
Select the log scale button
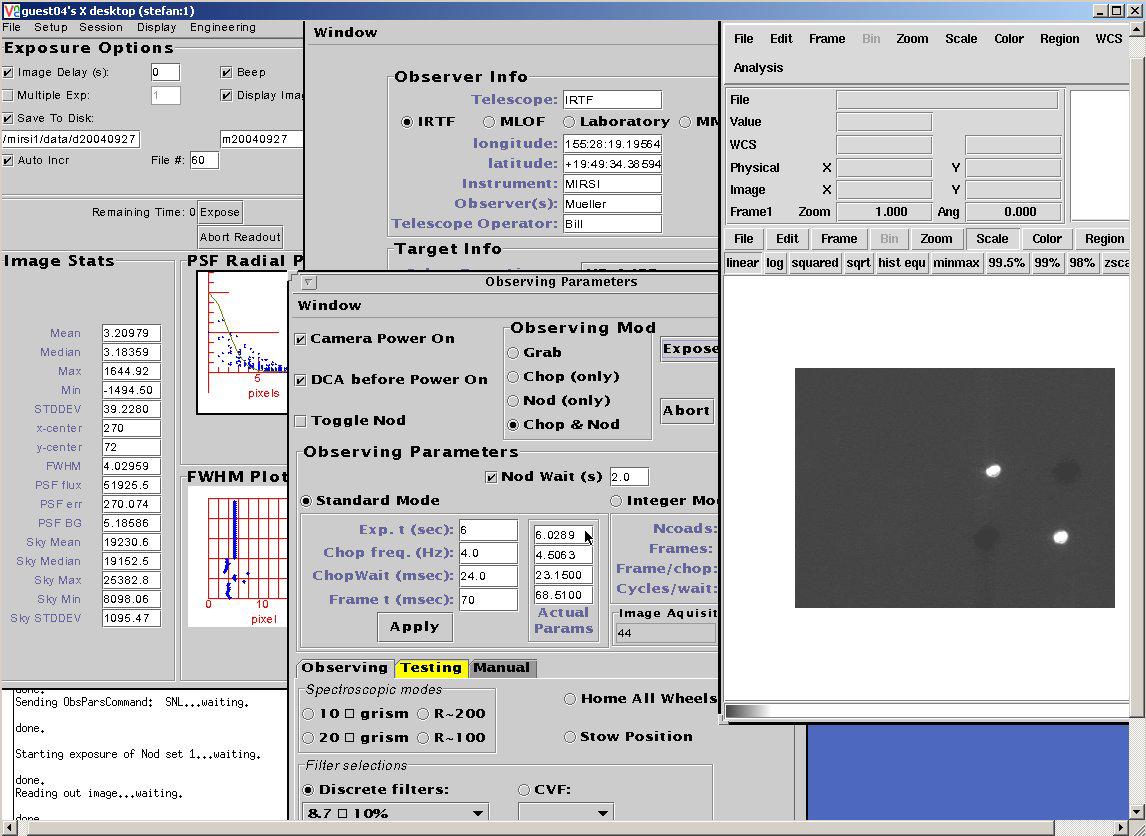775,263
